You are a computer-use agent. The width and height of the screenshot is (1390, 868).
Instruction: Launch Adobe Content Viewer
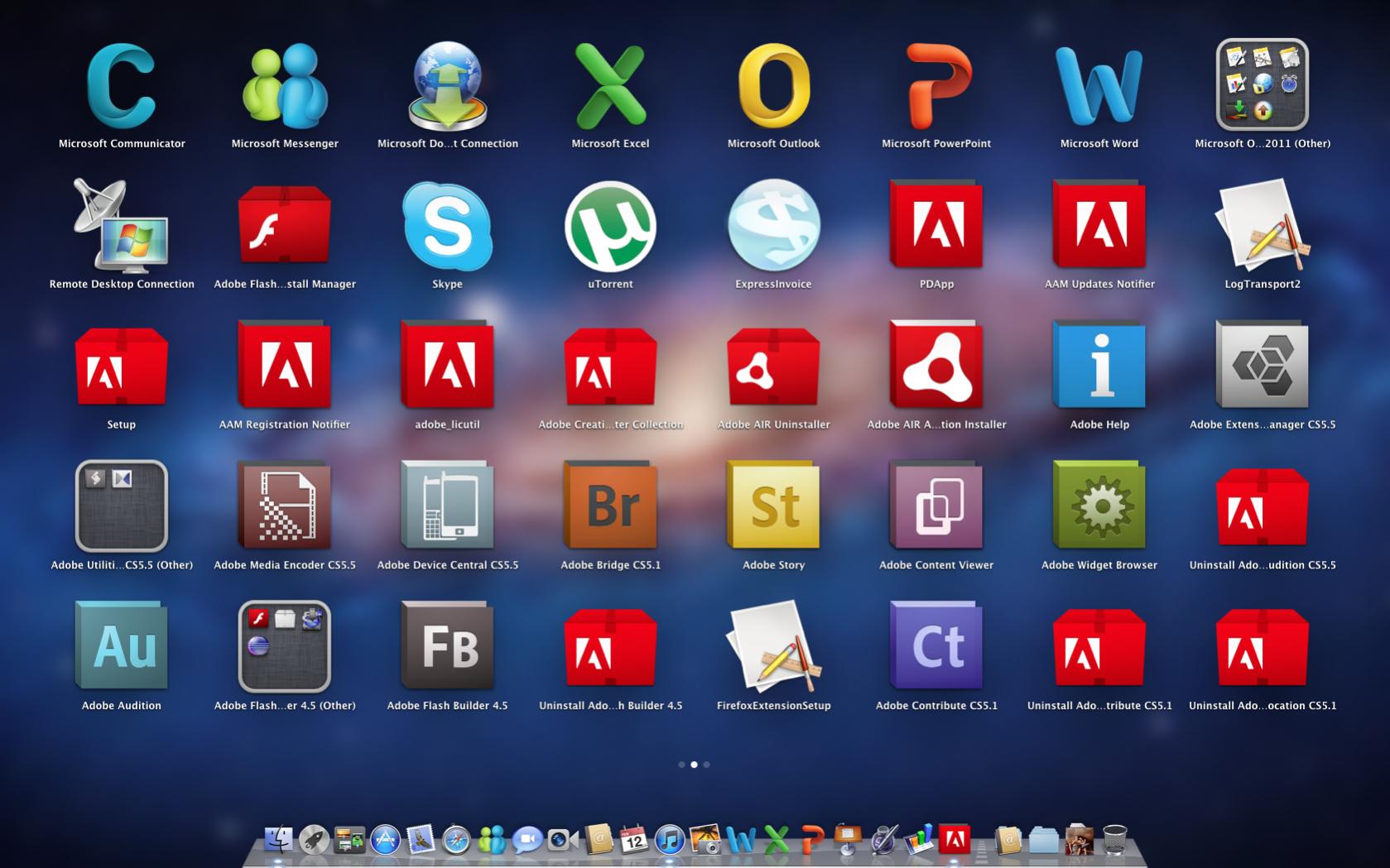(x=936, y=506)
